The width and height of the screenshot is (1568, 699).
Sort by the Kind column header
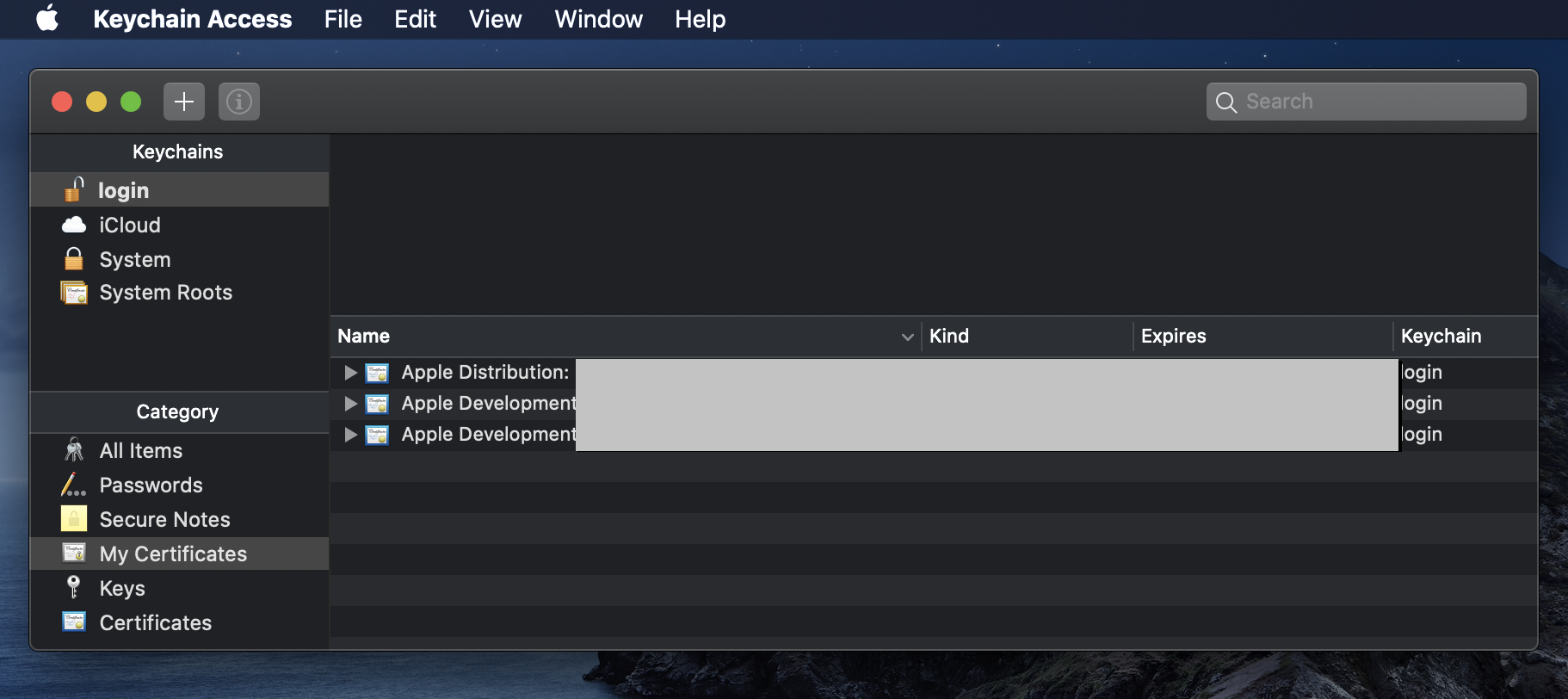tap(1028, 337)
